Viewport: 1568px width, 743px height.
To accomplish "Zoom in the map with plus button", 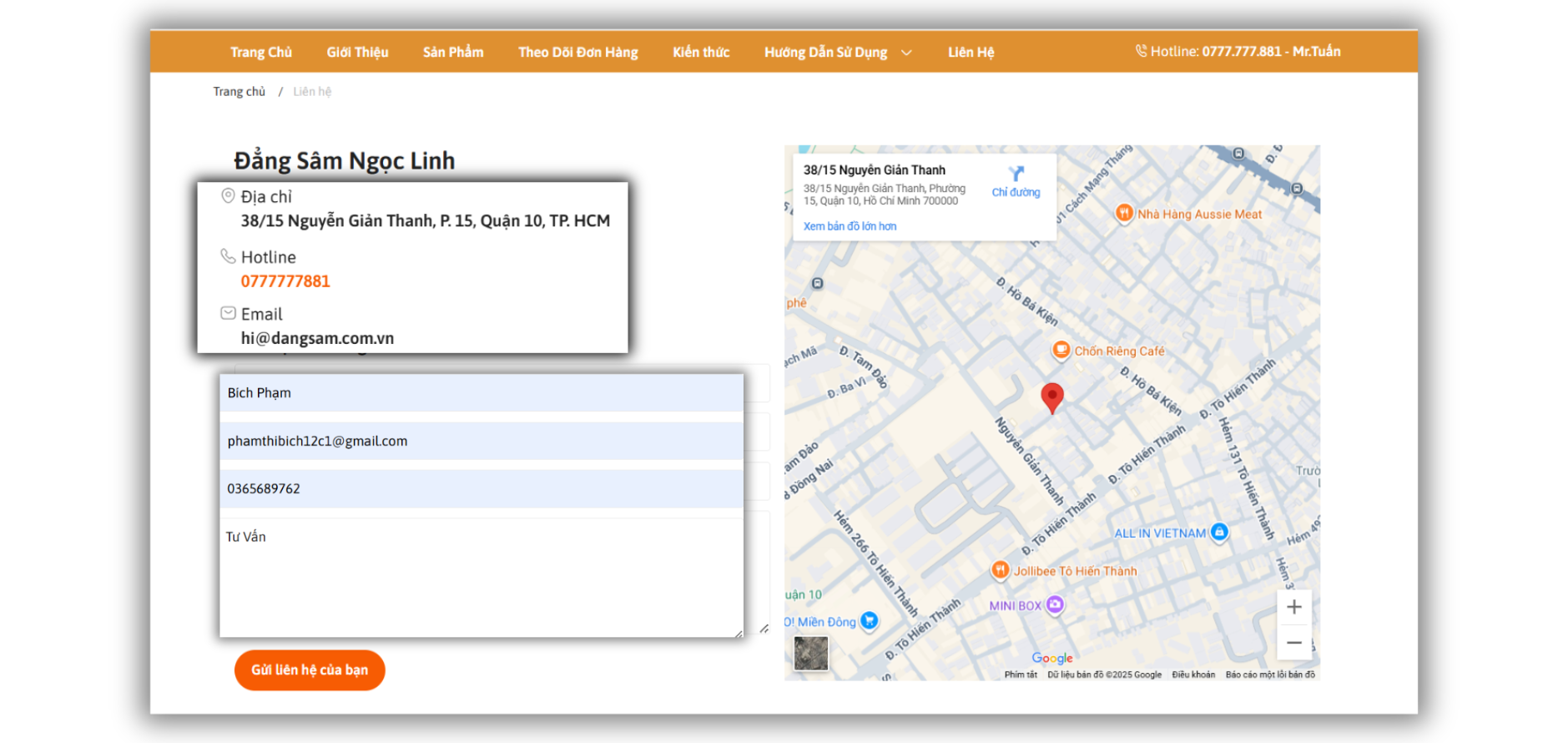I will (1293, 607).
